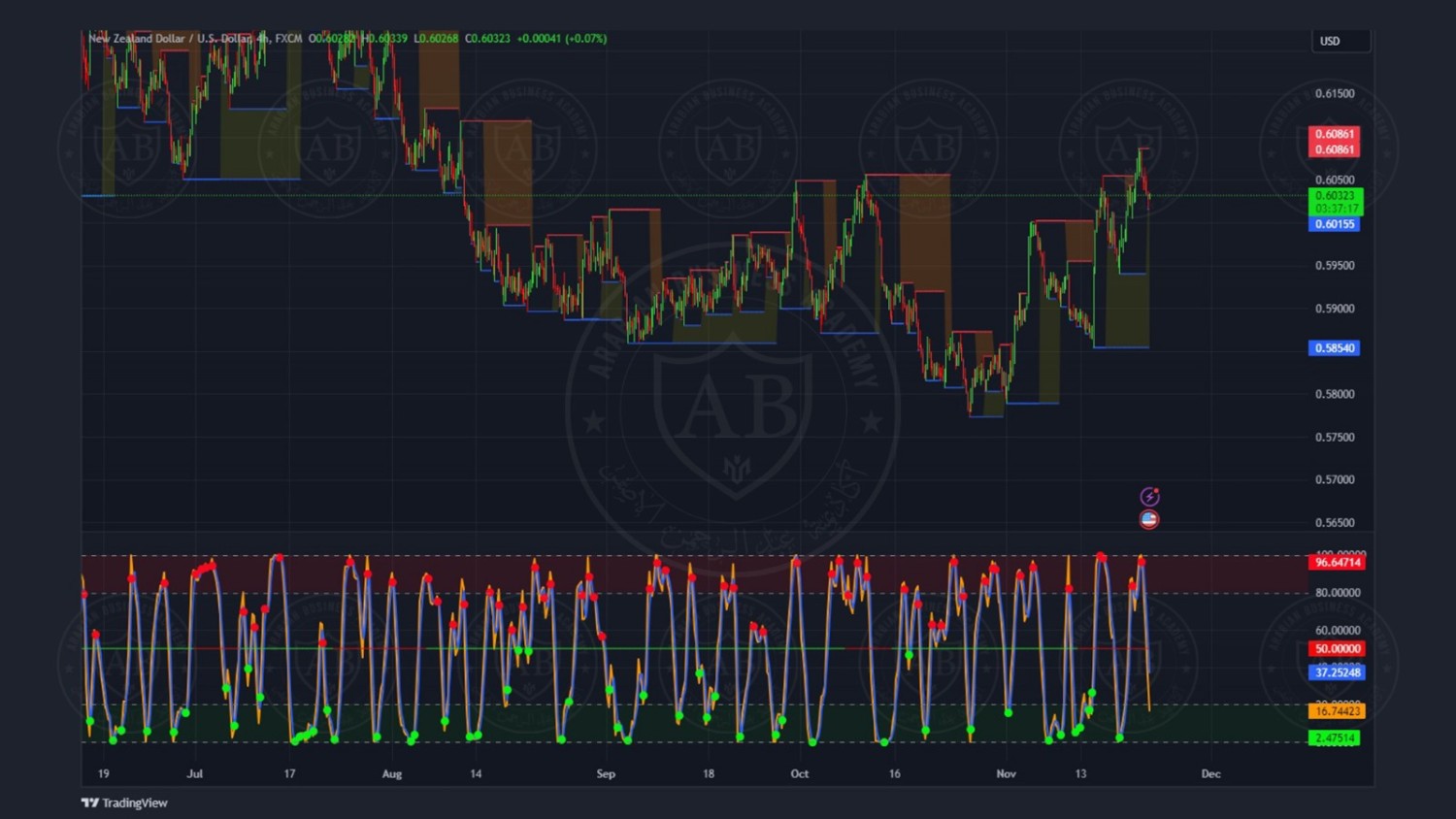Click the 0.57500 price axis value
Viewport: 1456px width, 819px height.
(x=1335, y=438)
